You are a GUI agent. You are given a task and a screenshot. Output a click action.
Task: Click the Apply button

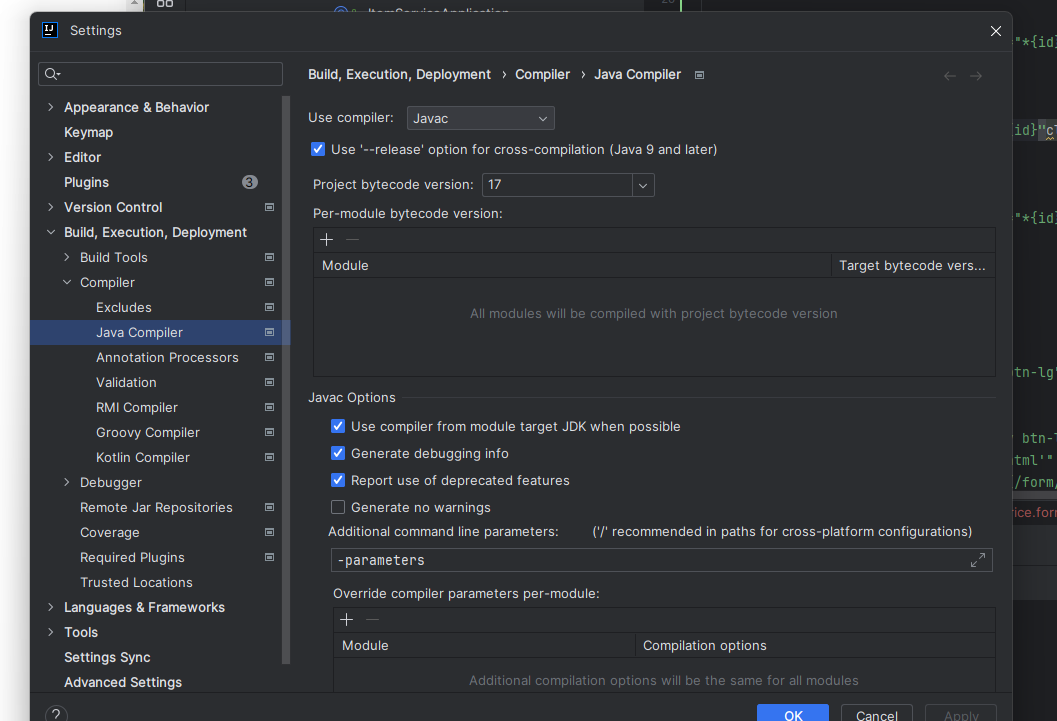(961, 714)
